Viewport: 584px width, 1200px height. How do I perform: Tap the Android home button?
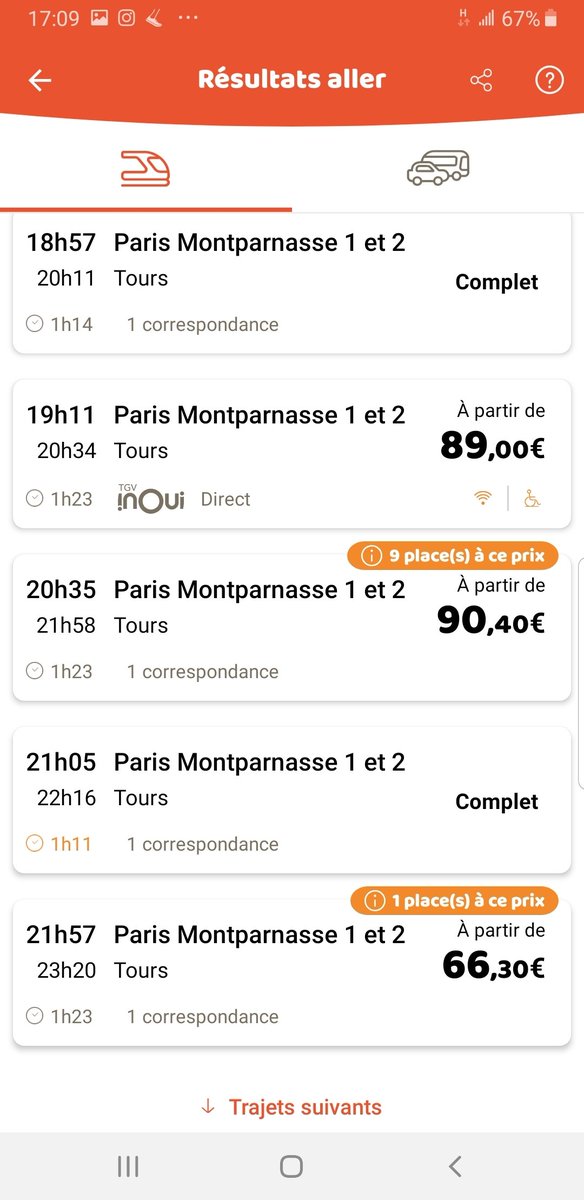291,1166
